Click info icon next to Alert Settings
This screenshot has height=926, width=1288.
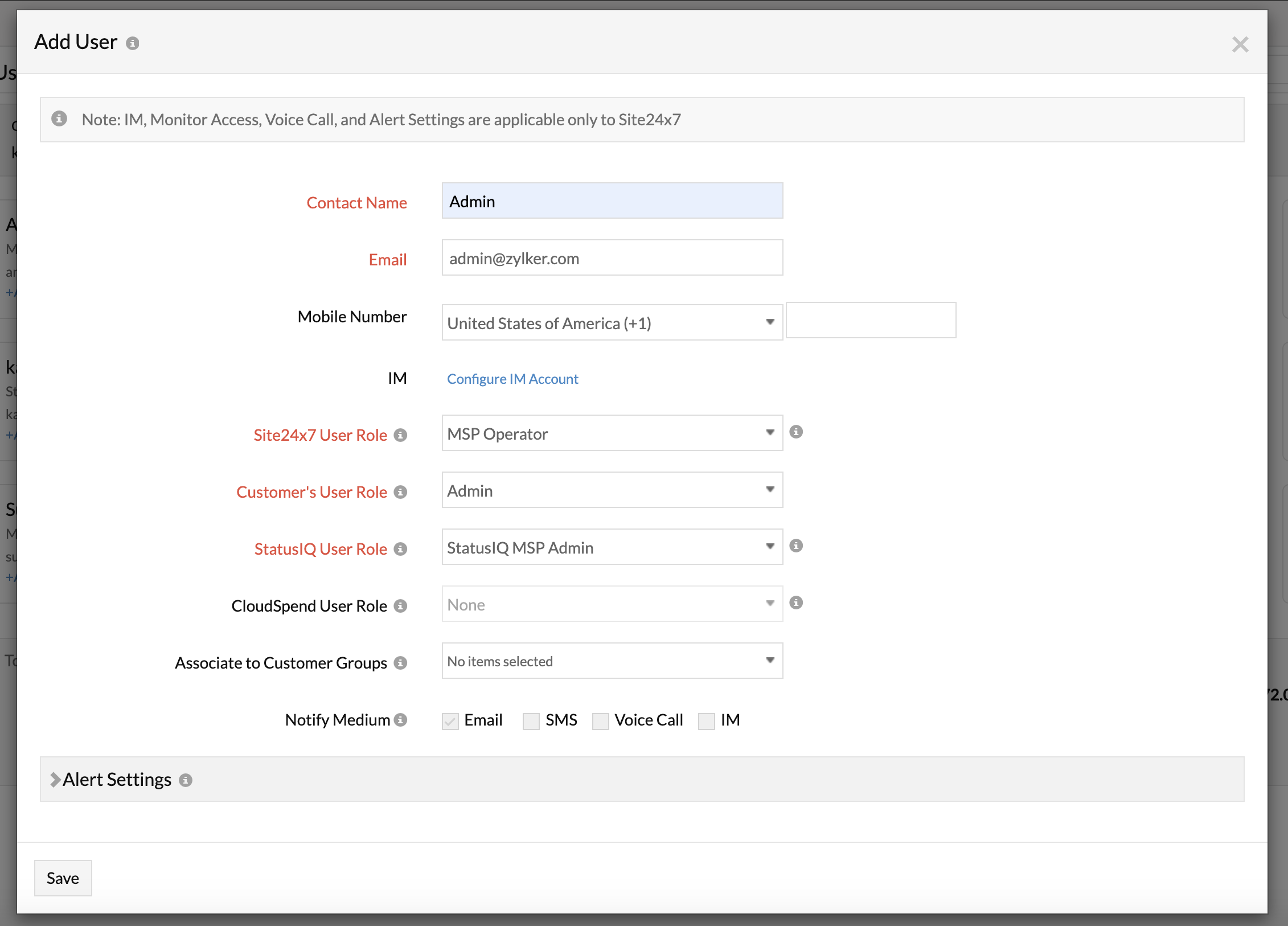coord(186,780)
